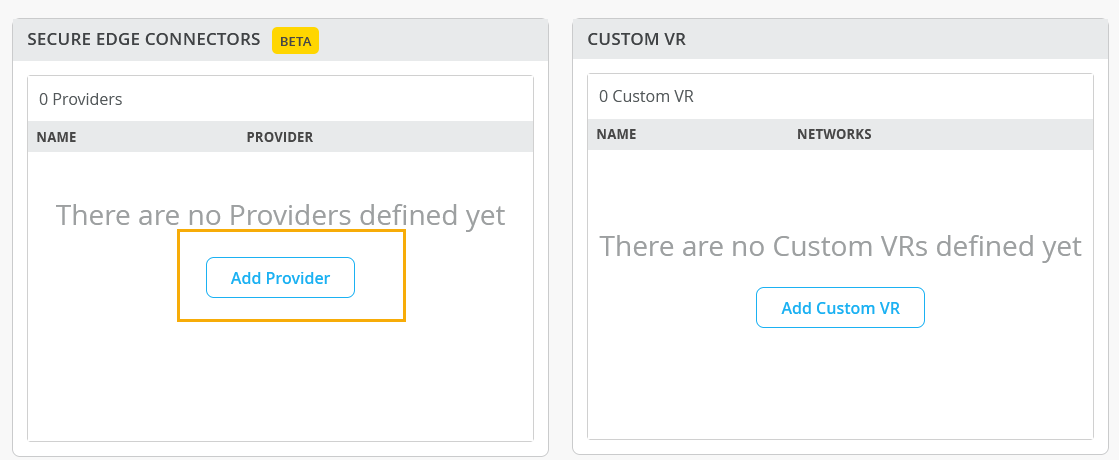Click the Add Provider button
The height and width of the screenshot is (460, 1119).
click(280, 277)
